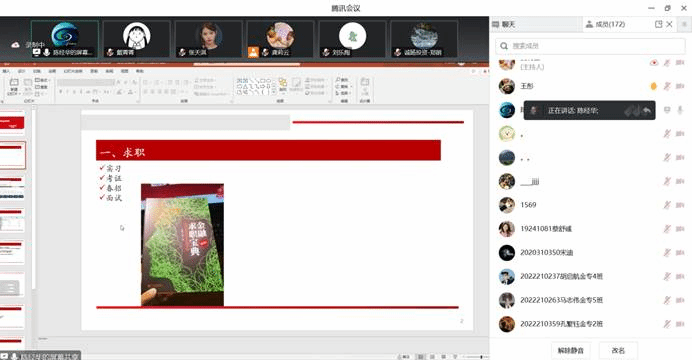Pop out the members panel window
This screenshot has height=360, width=692.
[x=658, y=24]
